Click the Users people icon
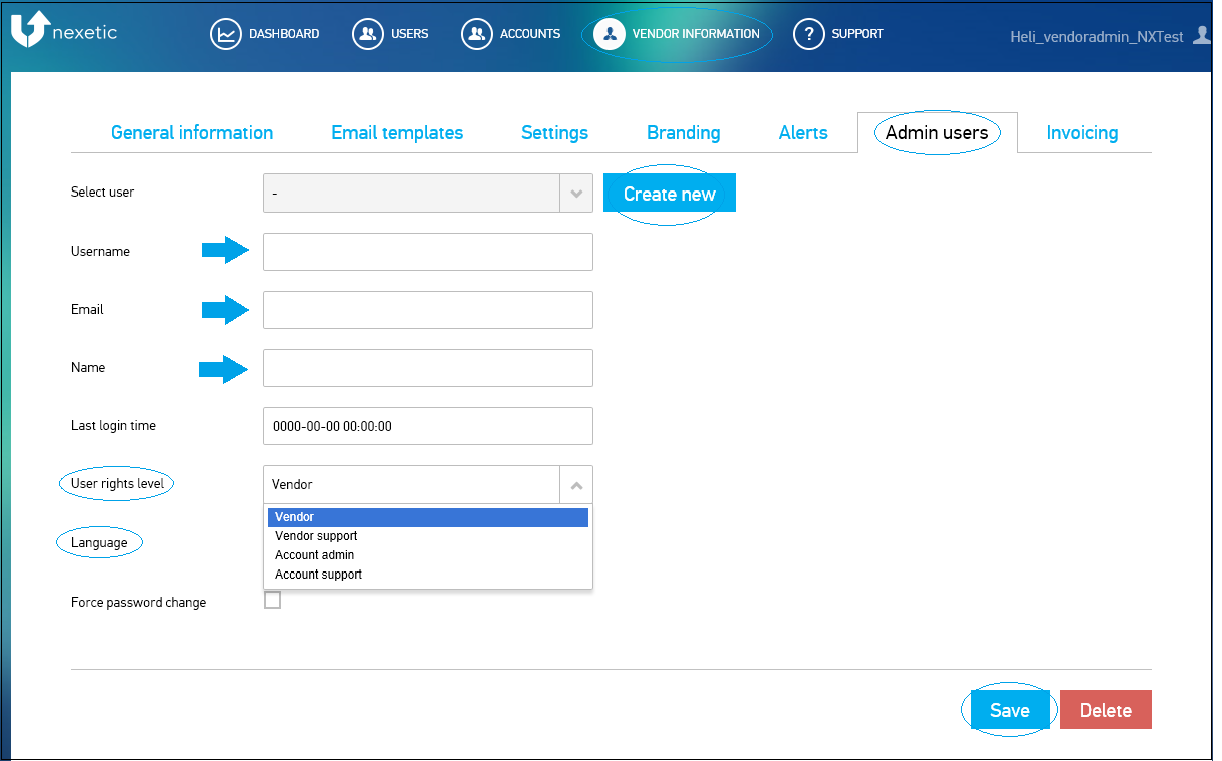Image resolution: width=1222 pixels, height=761 pixels. tap(368, 34)
